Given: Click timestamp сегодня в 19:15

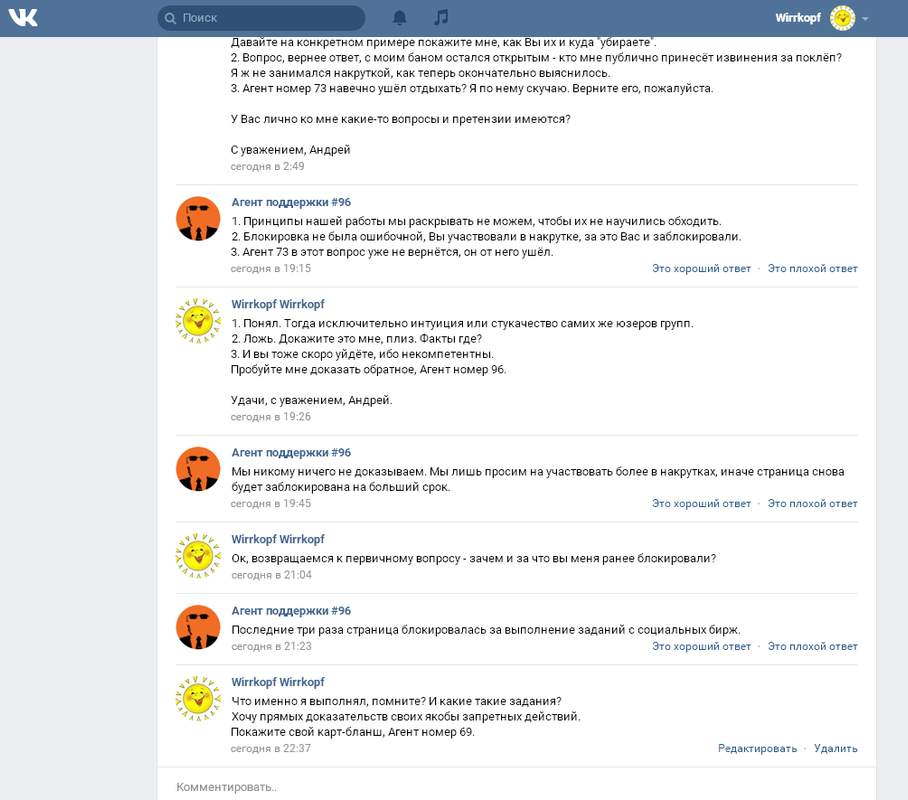Looking at the screenshot, I should pos(271,268).
